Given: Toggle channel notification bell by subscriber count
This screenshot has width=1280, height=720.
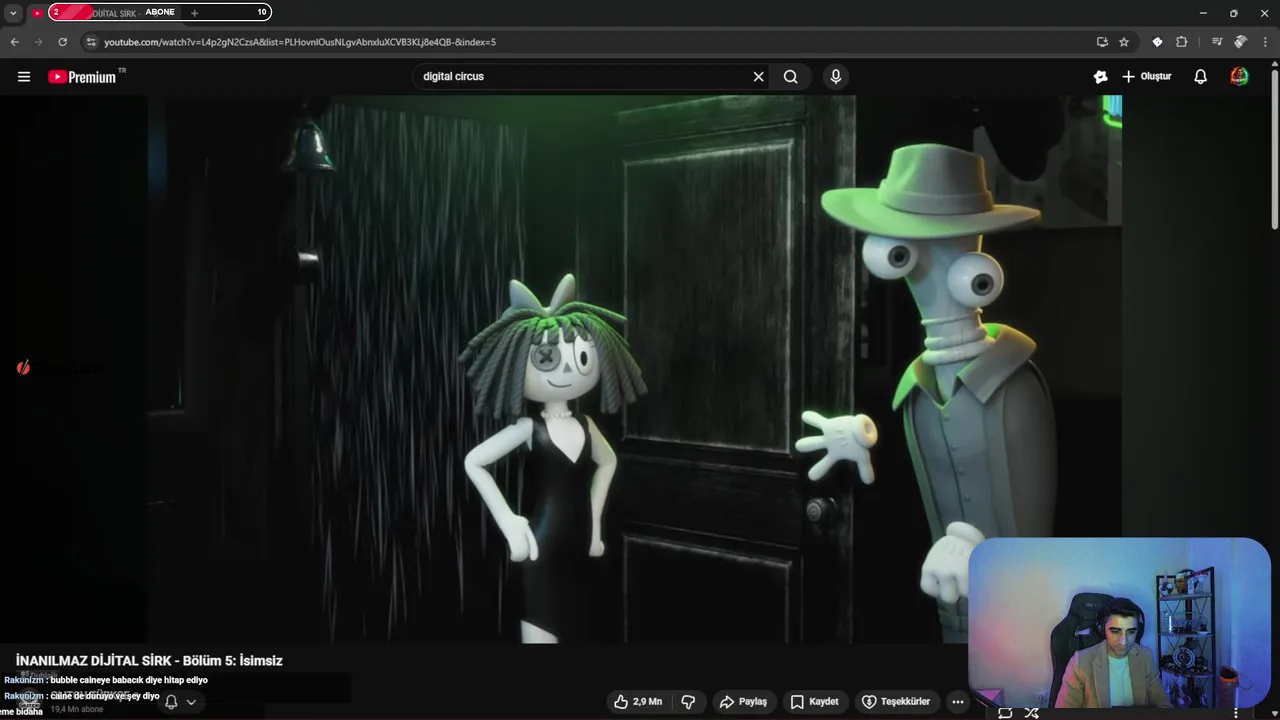Looking at the screenshot, I should point(171,702).
